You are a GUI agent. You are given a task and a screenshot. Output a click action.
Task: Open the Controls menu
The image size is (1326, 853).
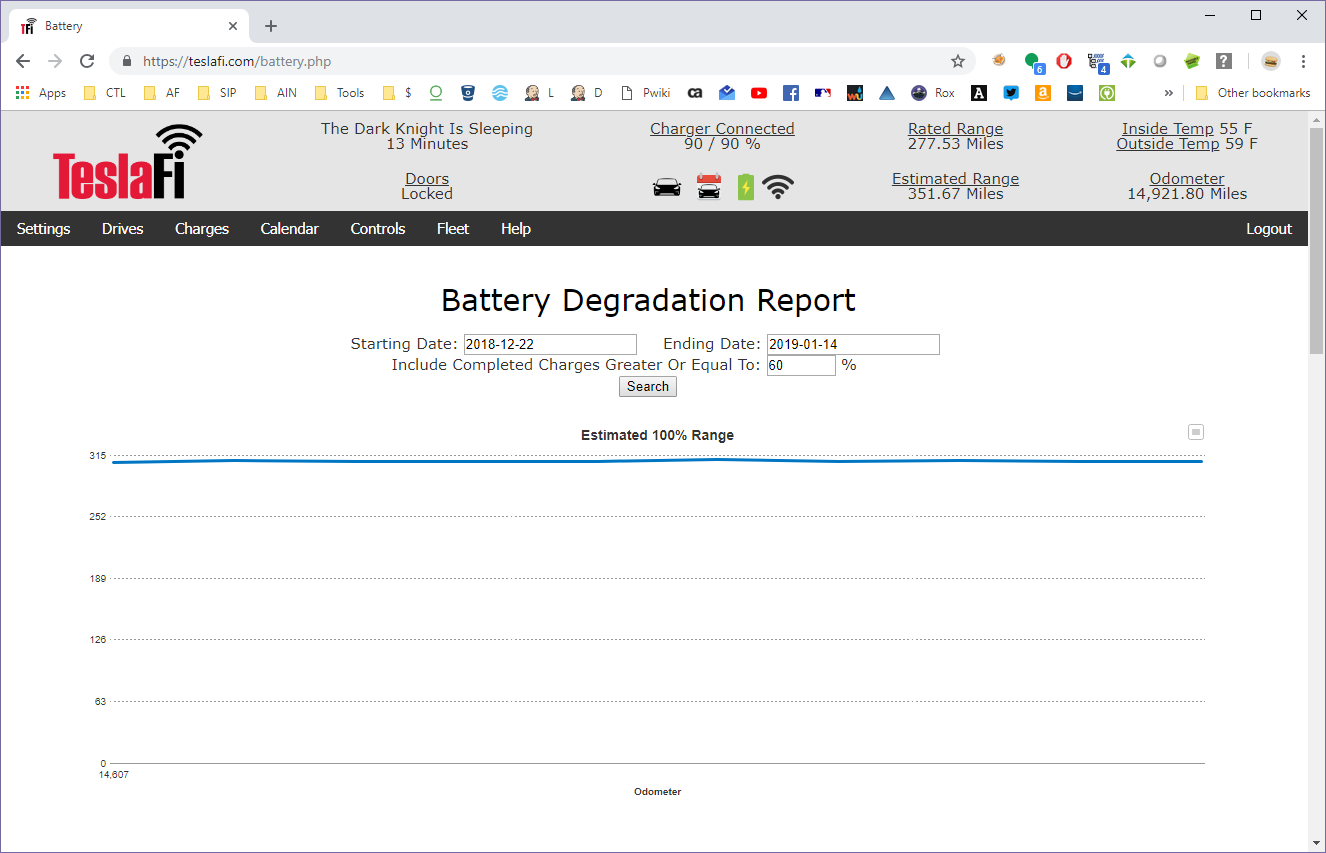click(378, 229)
